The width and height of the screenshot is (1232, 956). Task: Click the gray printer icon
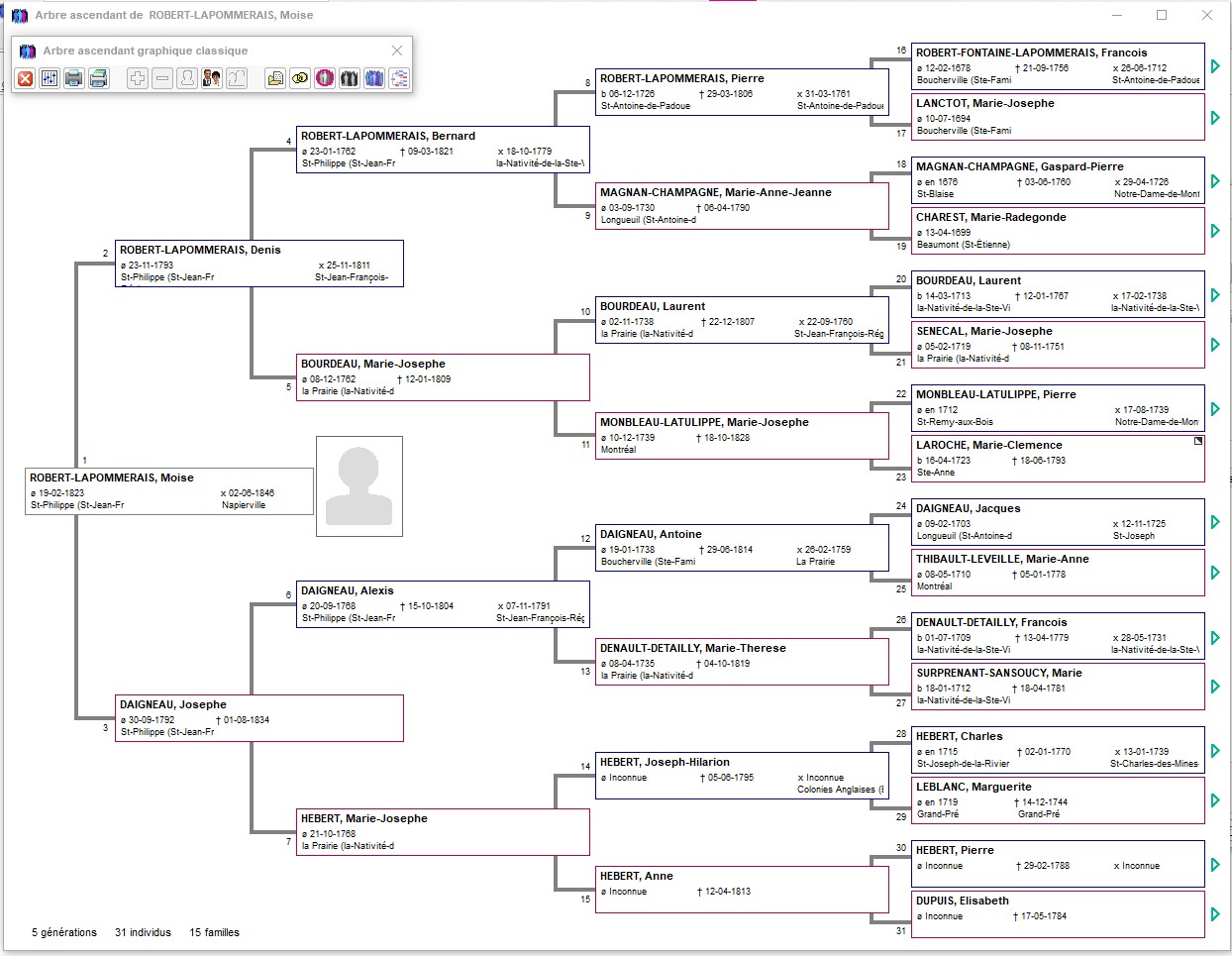[x=74, y=78]
